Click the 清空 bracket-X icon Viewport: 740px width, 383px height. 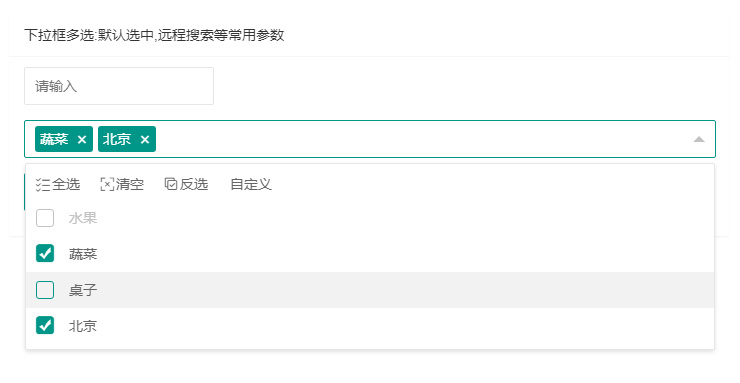pyautogui.click(x=107, y=184)
